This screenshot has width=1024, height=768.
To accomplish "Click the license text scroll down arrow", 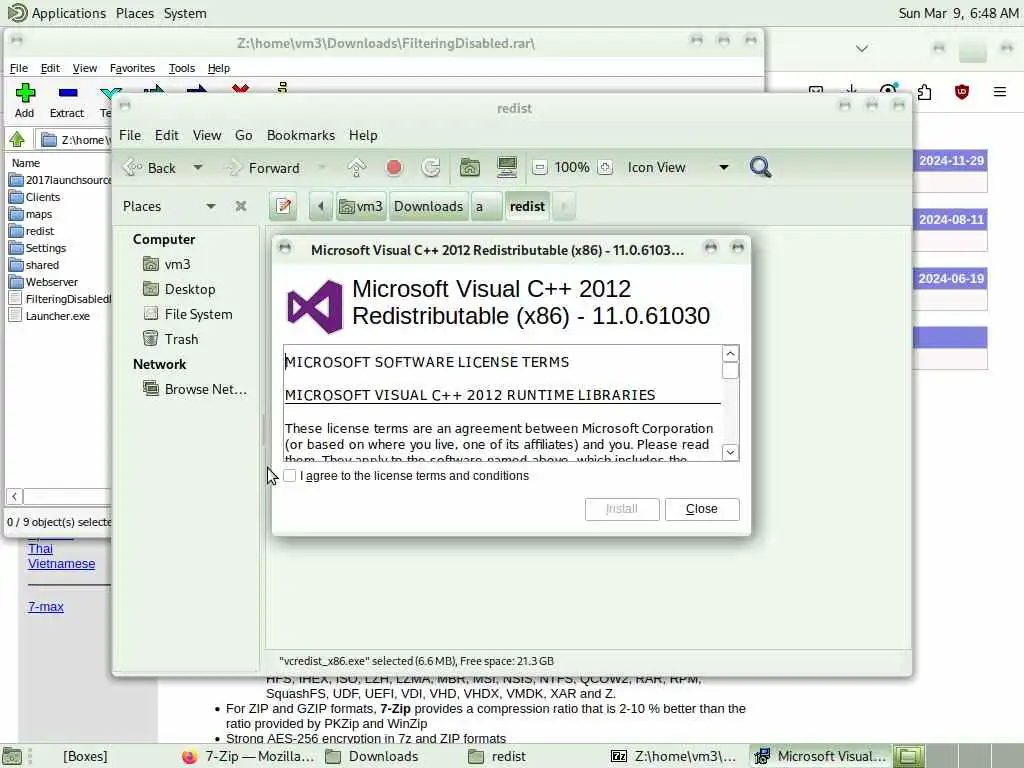I will pos(730,452).
